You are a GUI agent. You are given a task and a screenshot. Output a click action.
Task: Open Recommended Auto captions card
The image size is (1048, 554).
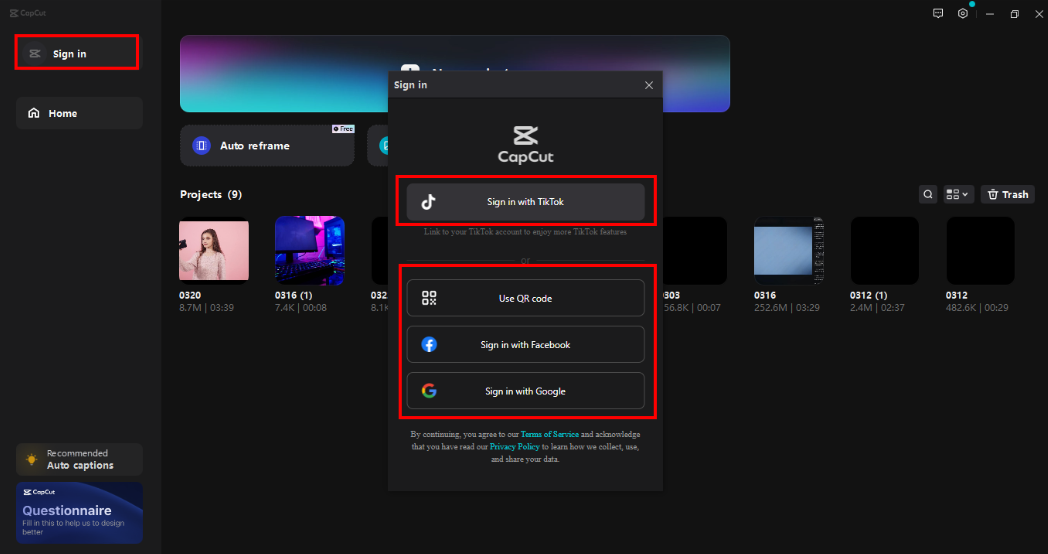click(80, 459)
